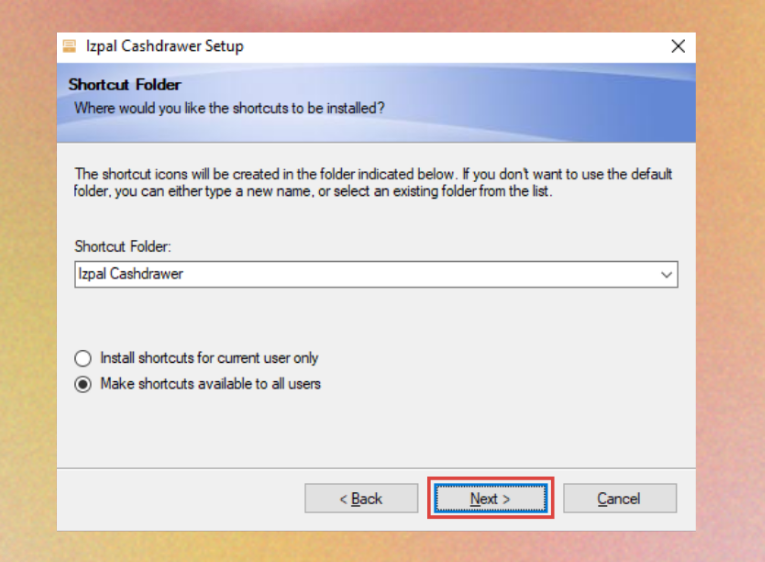Click the blue gradient header banner
The image size is (765, 562).
click(560, 100)
